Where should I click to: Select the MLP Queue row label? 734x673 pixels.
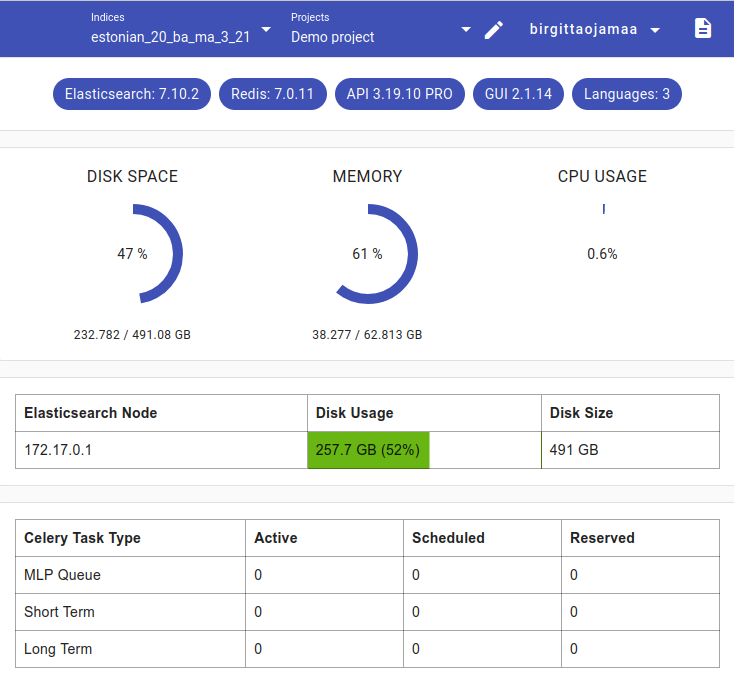click(62, 575)
